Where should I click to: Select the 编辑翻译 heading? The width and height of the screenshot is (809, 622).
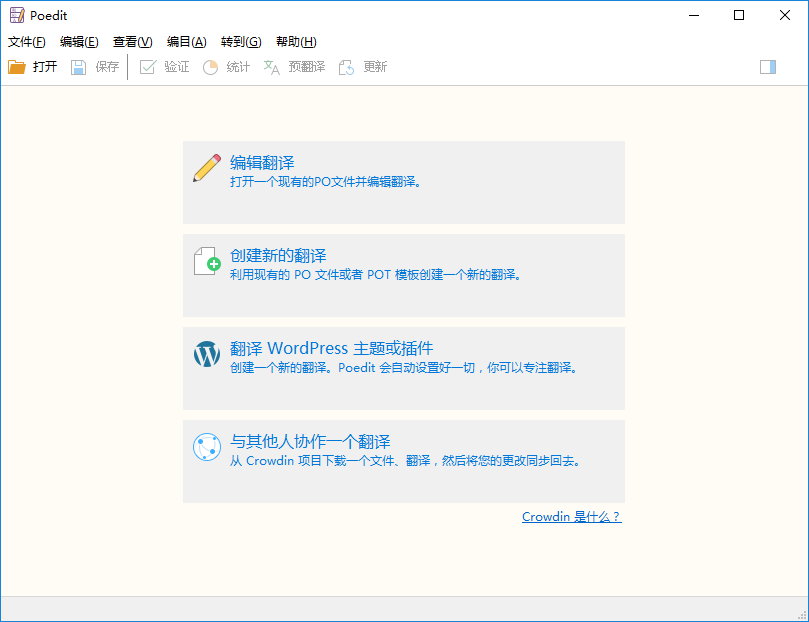[x=262, y=163]
